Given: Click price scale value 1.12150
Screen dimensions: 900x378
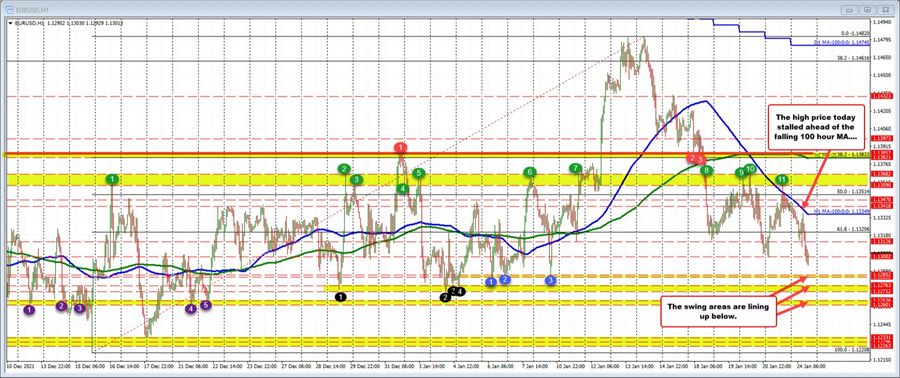Looking at the screenshot, I should (882, 360).
